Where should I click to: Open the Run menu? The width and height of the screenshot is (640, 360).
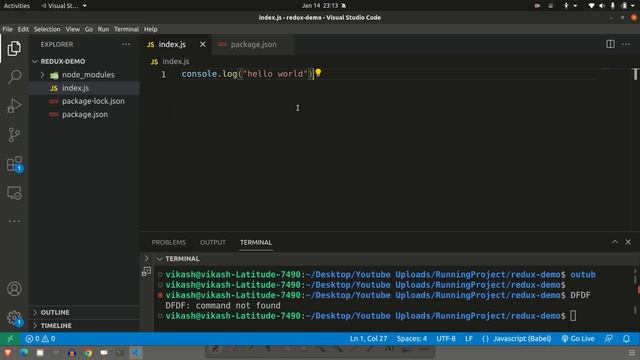click(103, 29)
